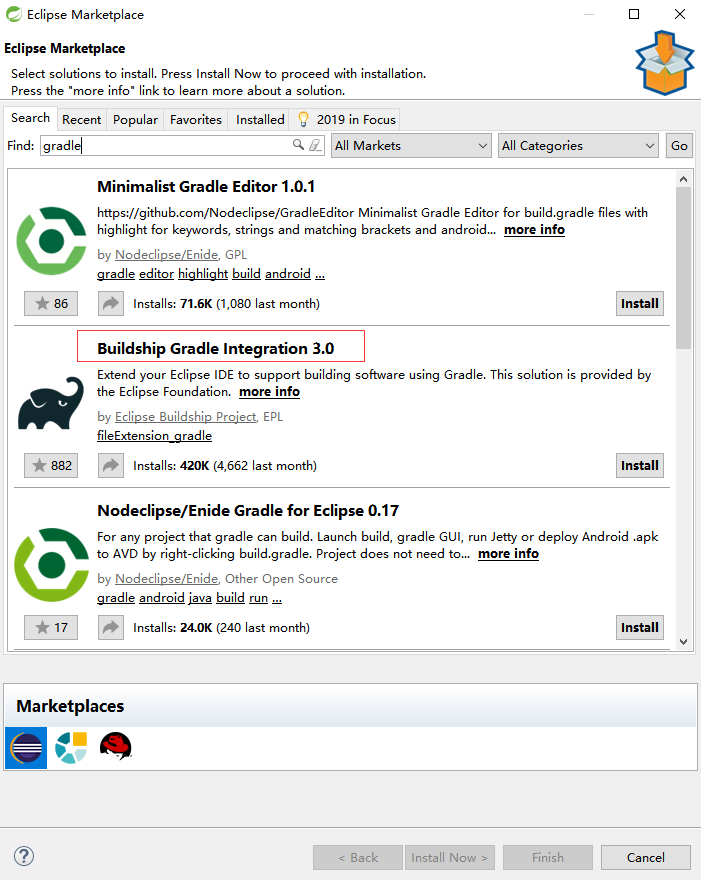
Task: Open more info for Nodeclipse/Enide Gradle
Action: (508, 554)
